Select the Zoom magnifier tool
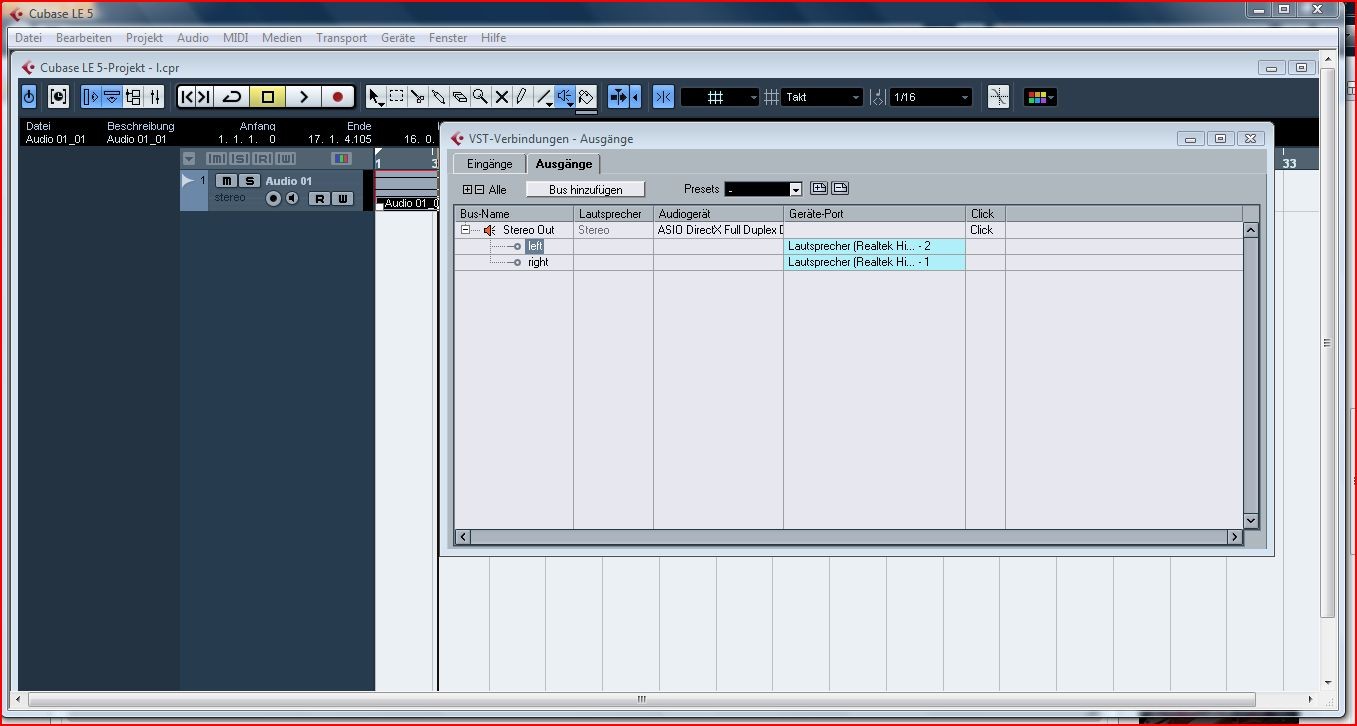Screen dimensions: 1357x726 481,97
